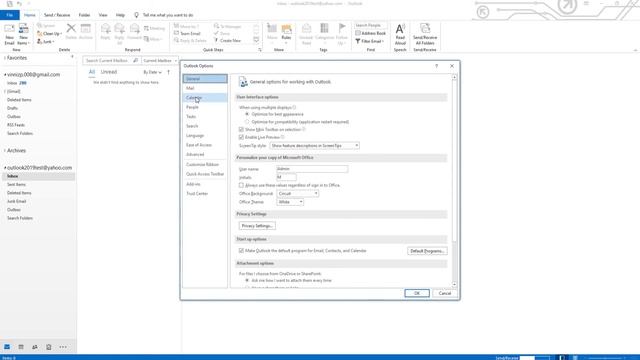Click the Privacy Settings button
Image resolution: width=640 pixels, height=360 pixels.
257,226
